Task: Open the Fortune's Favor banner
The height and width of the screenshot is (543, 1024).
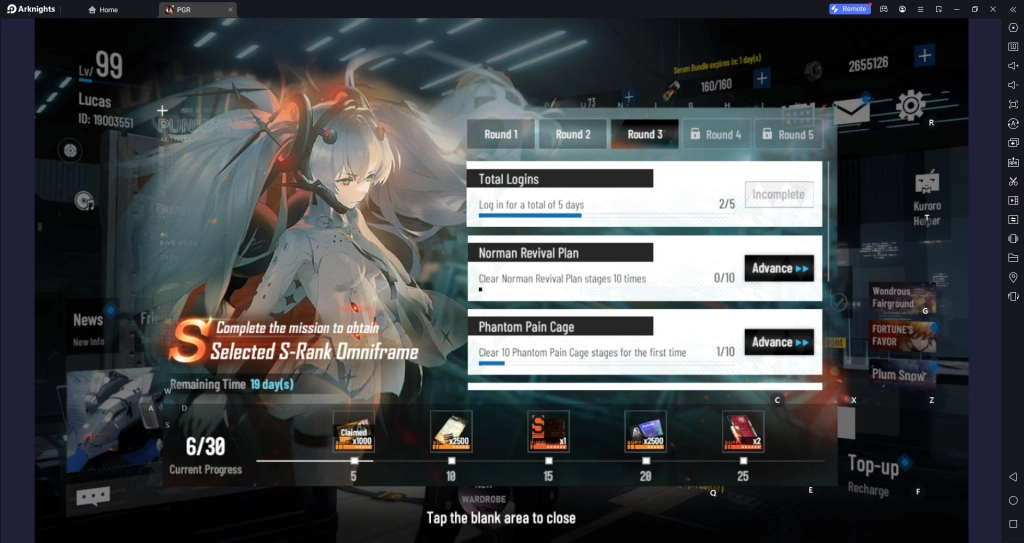Action: [x=903, y=335]
